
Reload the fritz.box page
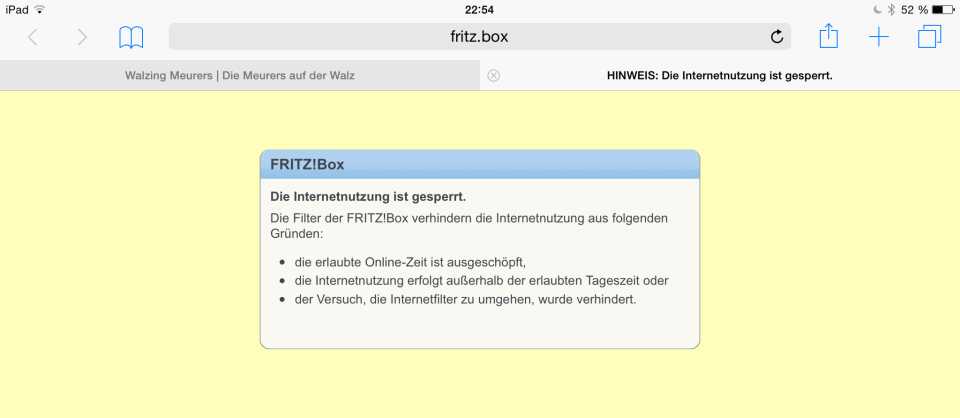point(776,37)
